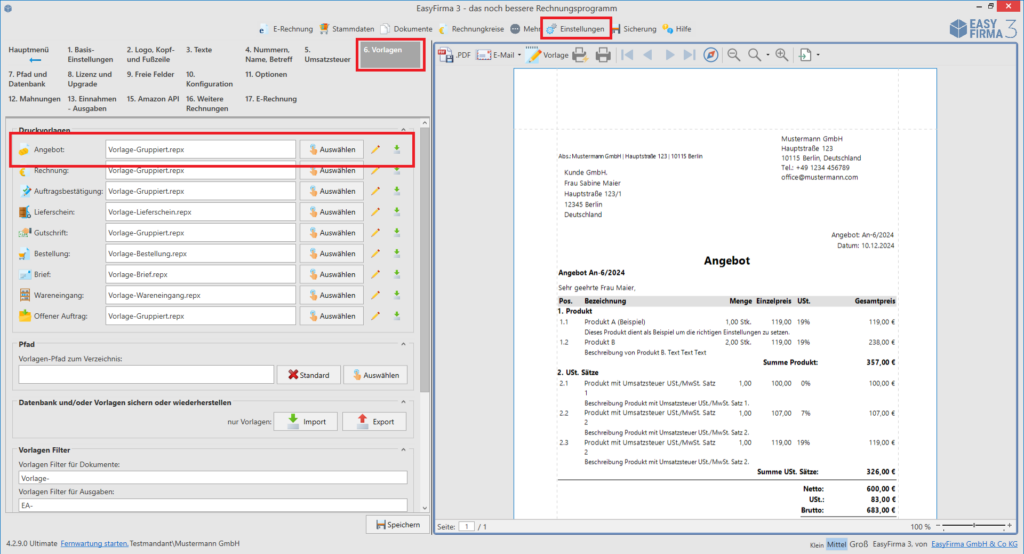This screenshot has height=554, width=1024.
Task: Open the zoom level dropdown arrow
Action: [x=767, y=55]
